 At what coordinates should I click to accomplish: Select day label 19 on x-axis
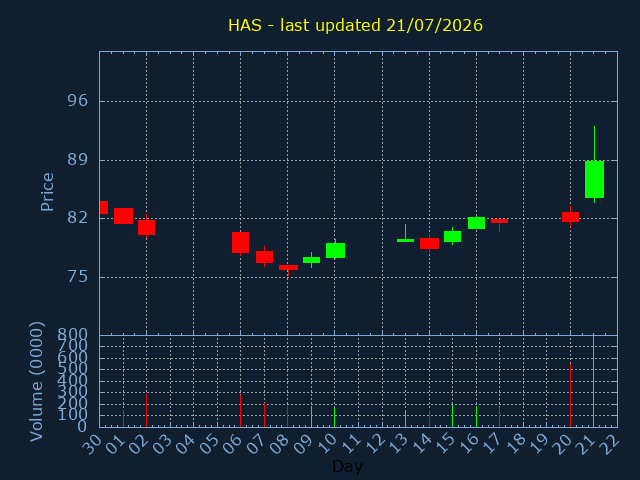pyautogui.click(x=540, y=443)
